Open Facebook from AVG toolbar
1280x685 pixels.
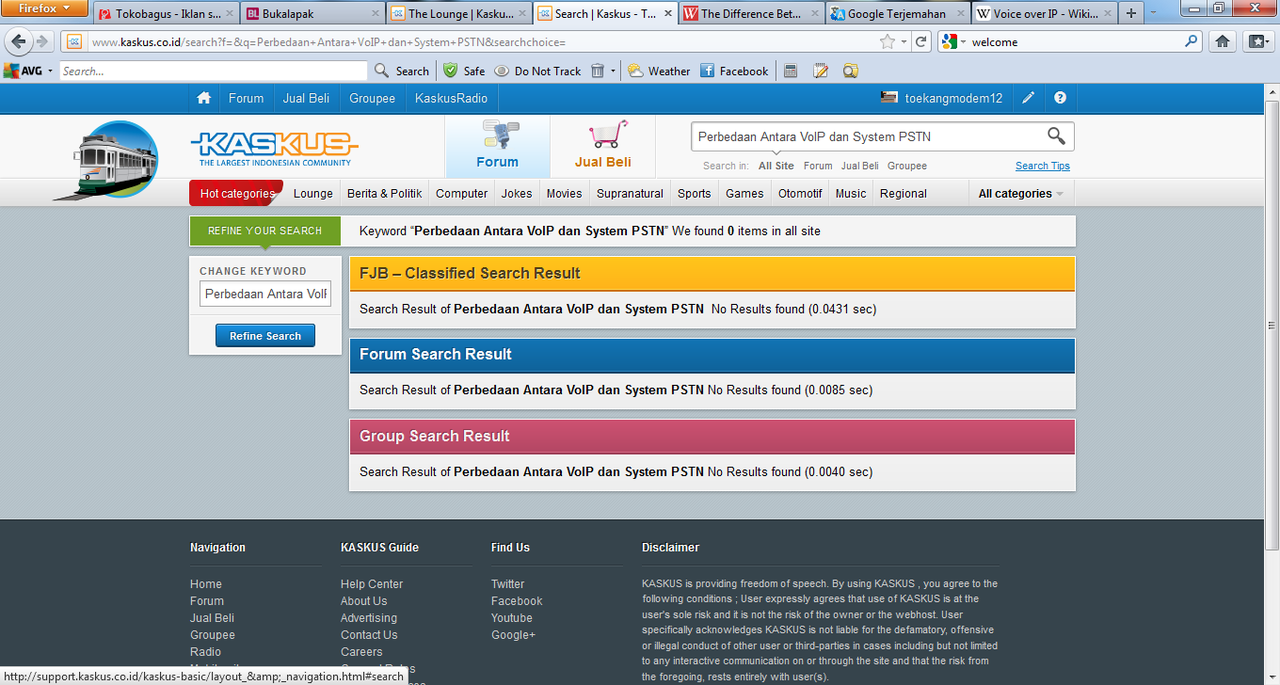coord(734,71)
